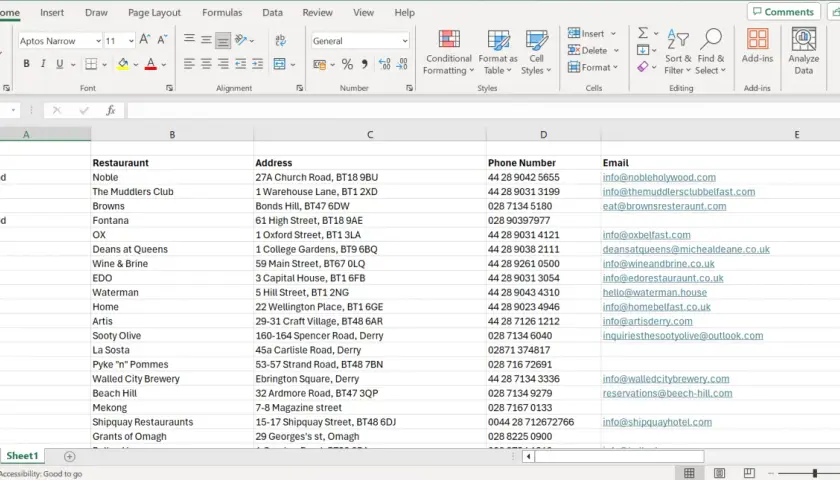Decrease decimal places
Viewport: 840px width, 480px height.
[x=402, y=65]
